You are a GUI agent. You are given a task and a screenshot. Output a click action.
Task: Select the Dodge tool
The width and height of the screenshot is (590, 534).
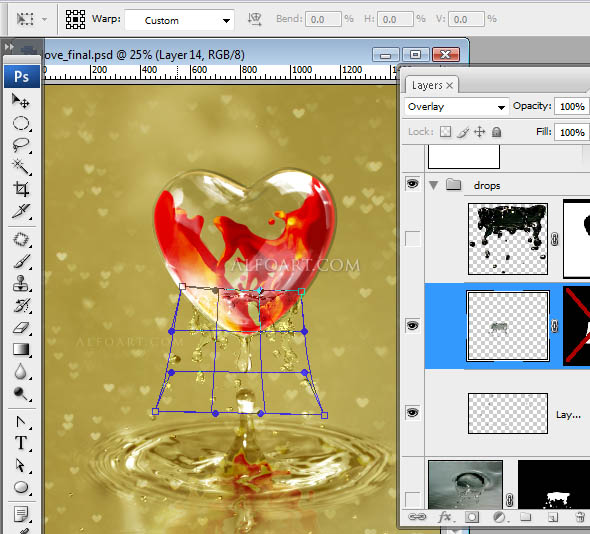click(21, 393)
